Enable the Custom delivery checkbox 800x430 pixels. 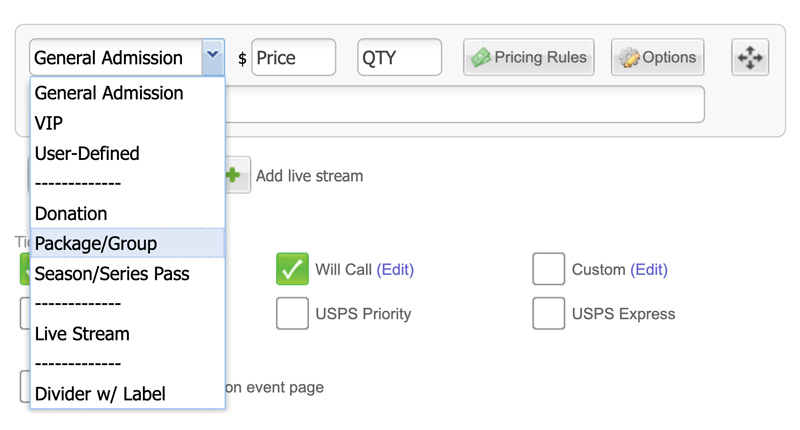pos(548,269)
